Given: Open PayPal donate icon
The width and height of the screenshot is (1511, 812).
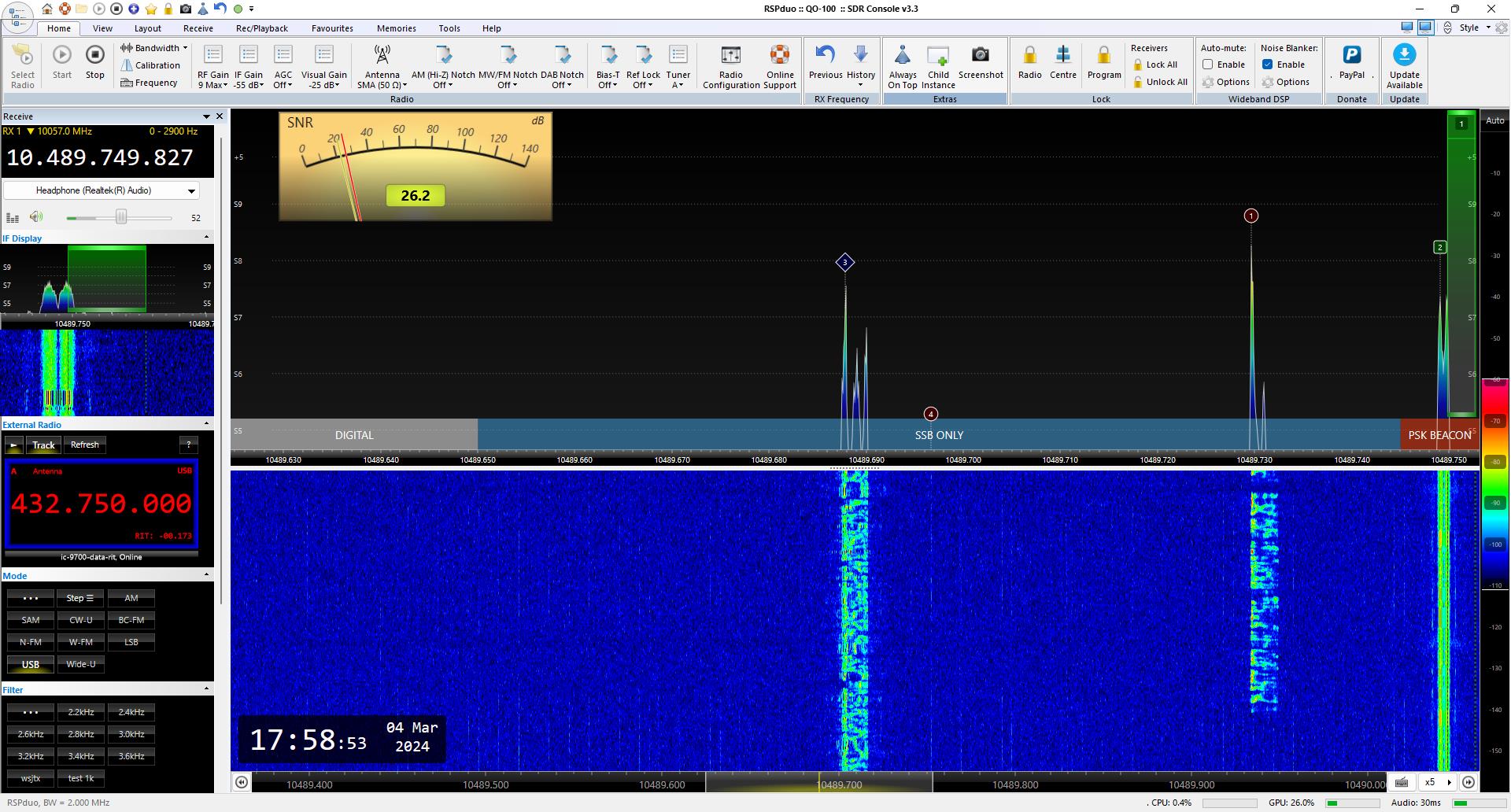Looking at the screenshot, I should [x=1351, y=55].
